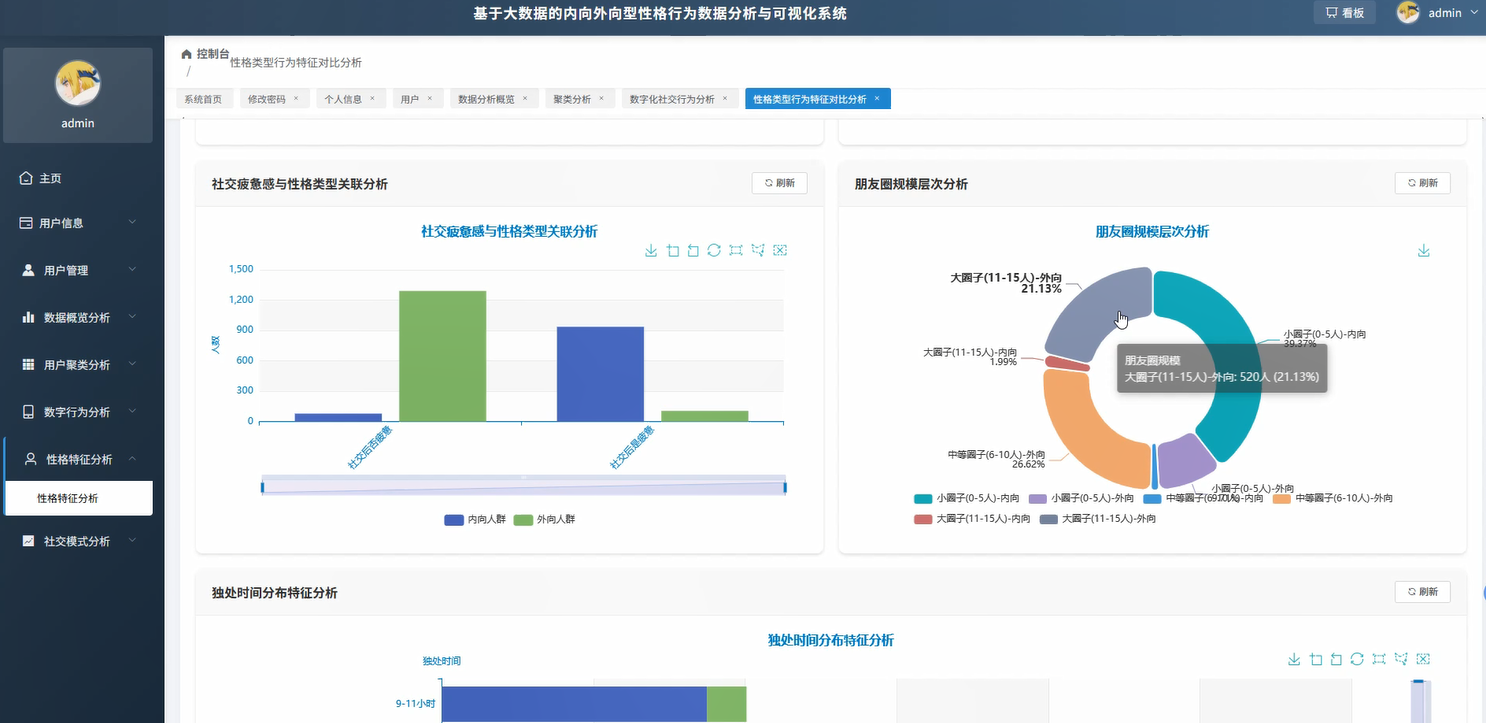Click zoom reset icon on solitude time chart
The image size is (1486, 723).
pyautogui.click(x=1336, y=659)
